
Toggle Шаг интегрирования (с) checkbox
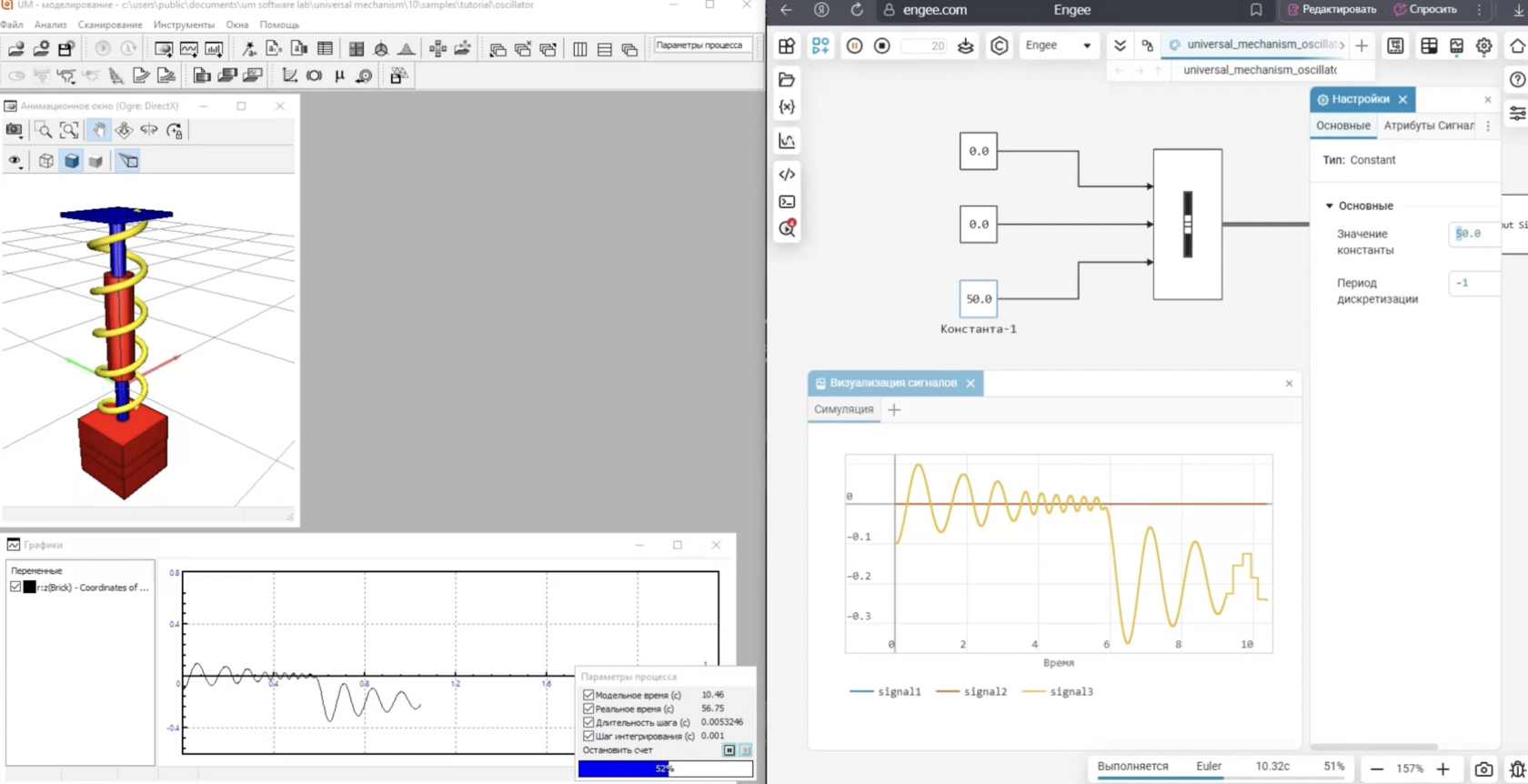click(588, 736)
